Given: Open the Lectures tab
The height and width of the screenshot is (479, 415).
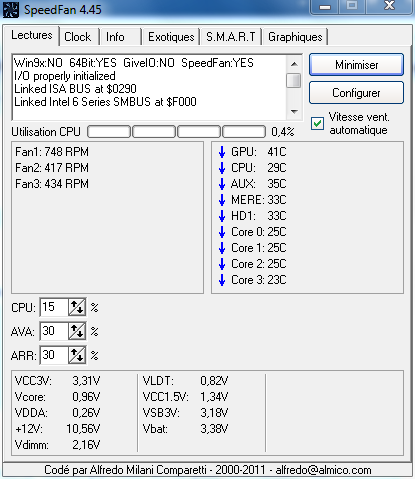Looking at the screenshot, I should [x=32, y=35].
